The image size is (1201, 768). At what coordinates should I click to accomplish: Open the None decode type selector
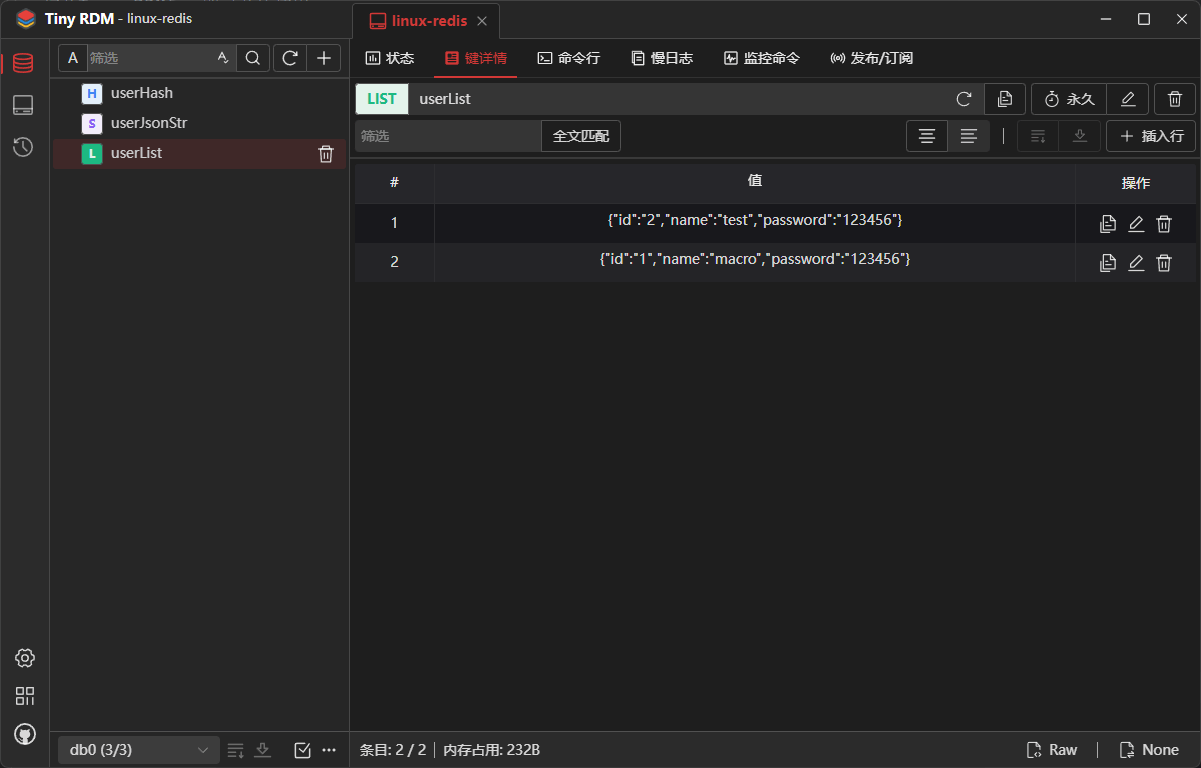pos(1148,750)
